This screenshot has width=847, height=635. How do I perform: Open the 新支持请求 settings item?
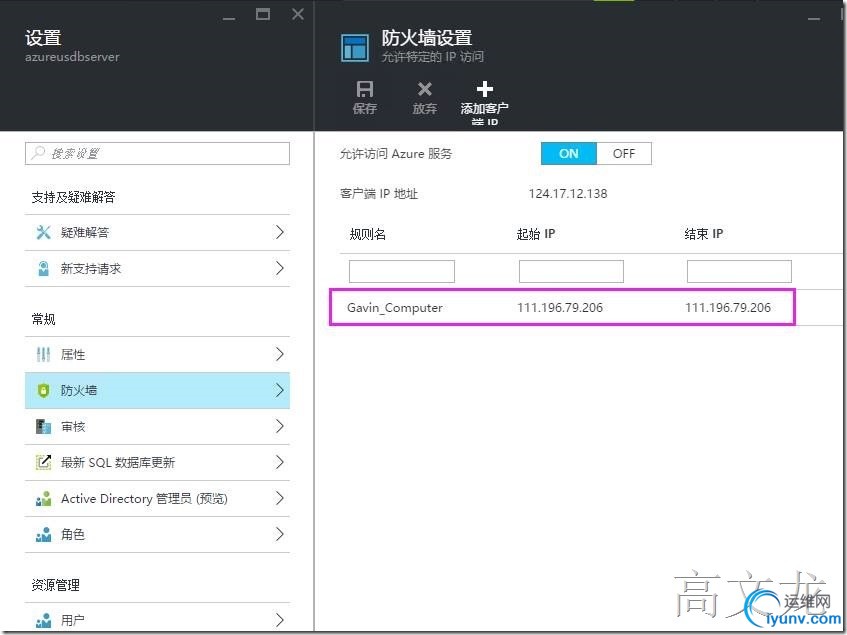[157, 268]
